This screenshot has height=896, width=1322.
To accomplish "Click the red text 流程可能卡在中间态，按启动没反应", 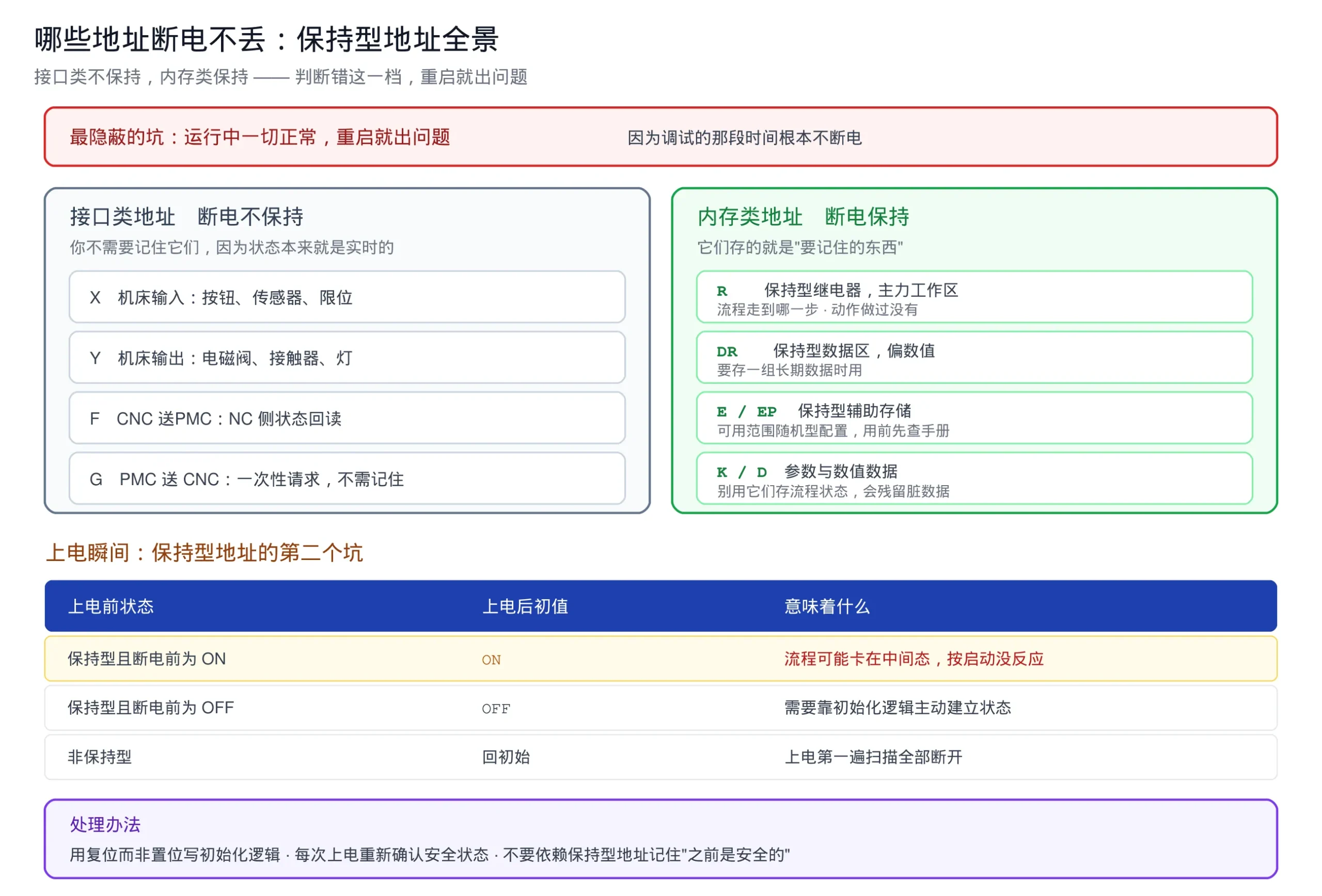I will click(x=914, y=659).
